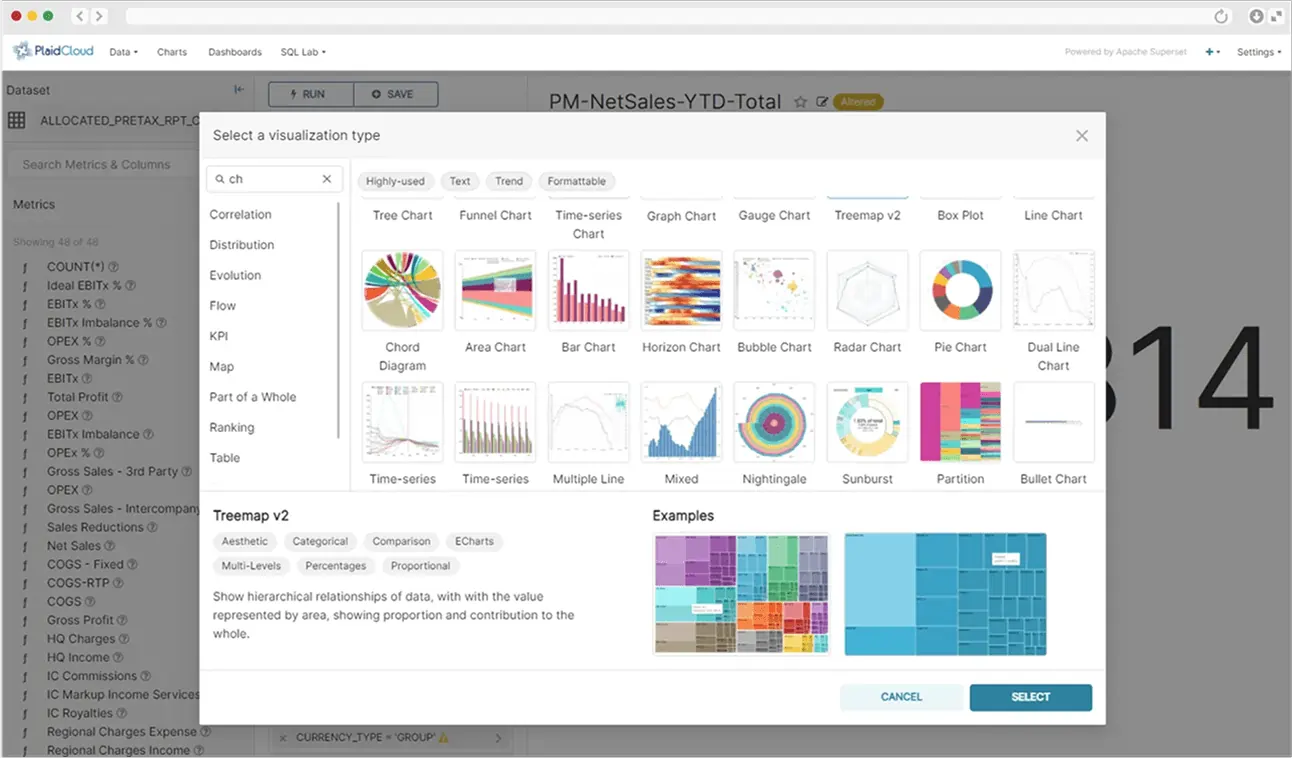Open the Table category
The height and width of the screenshot is (758, 1292).
(224, 458)
